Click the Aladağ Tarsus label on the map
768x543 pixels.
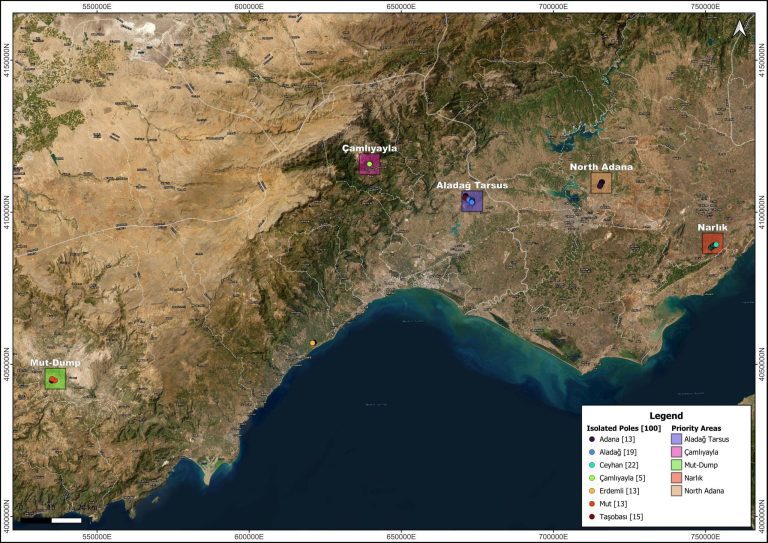(x=471, y=185)
